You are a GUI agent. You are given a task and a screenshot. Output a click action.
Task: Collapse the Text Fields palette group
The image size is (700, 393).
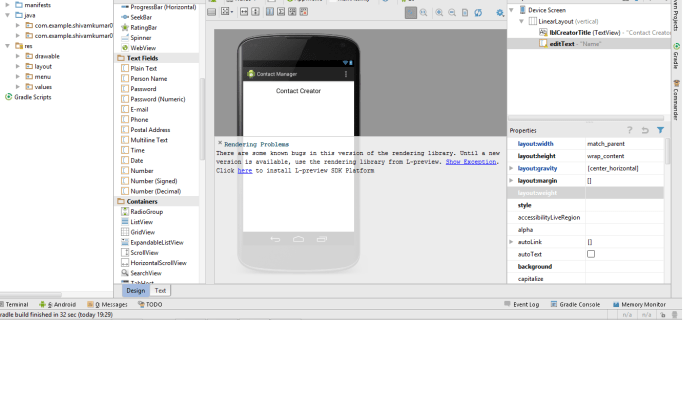pos(138,58)
